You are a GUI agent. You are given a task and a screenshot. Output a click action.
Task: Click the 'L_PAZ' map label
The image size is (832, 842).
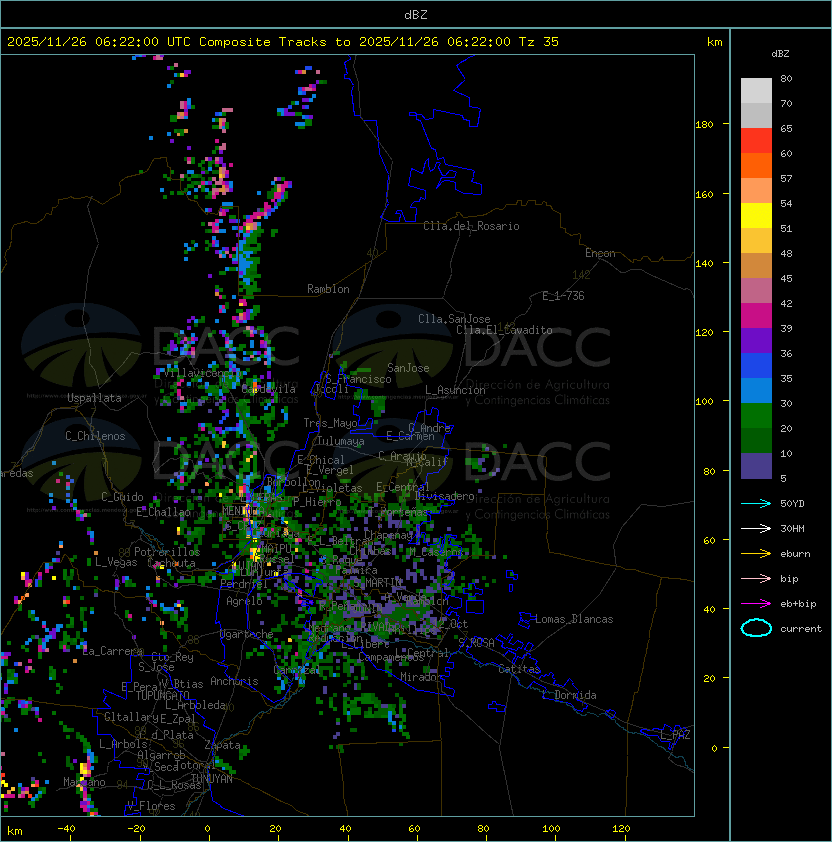coord(675,735)
